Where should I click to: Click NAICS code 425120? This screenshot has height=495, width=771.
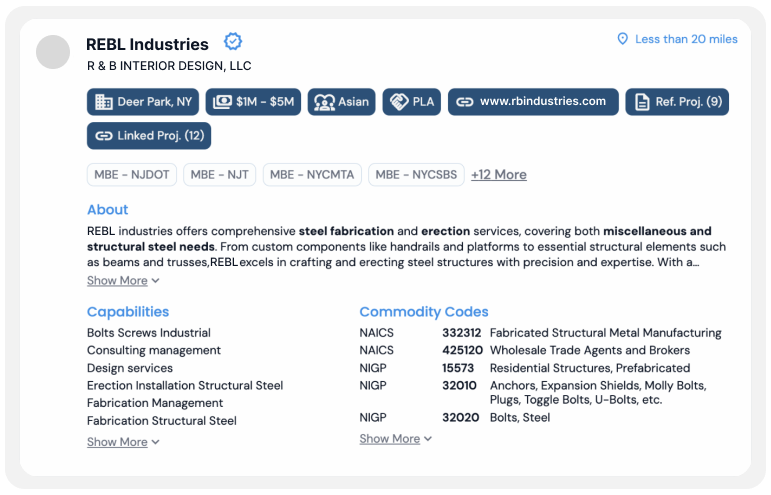tap(462, 350)
